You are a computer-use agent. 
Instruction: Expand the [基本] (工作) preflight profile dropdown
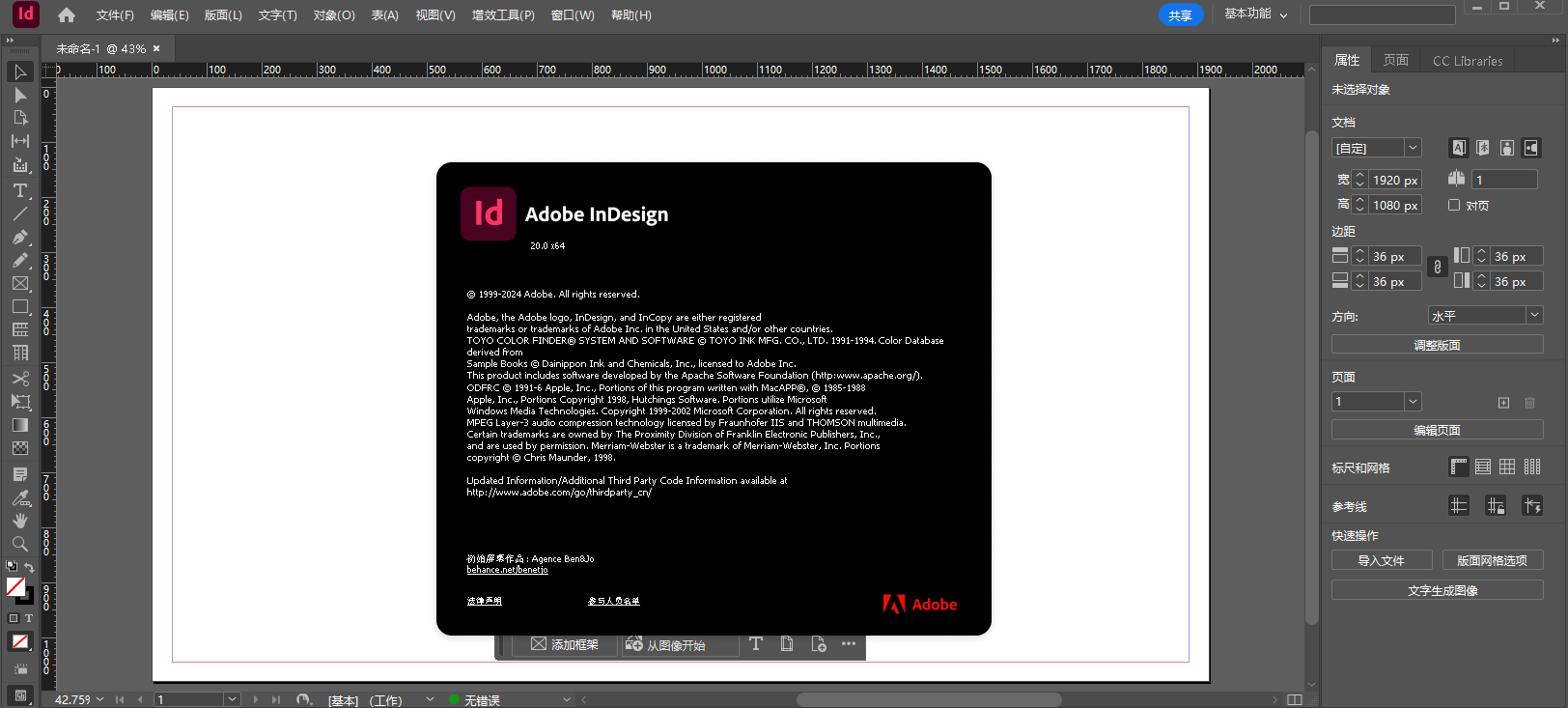[x=430, y=699]
